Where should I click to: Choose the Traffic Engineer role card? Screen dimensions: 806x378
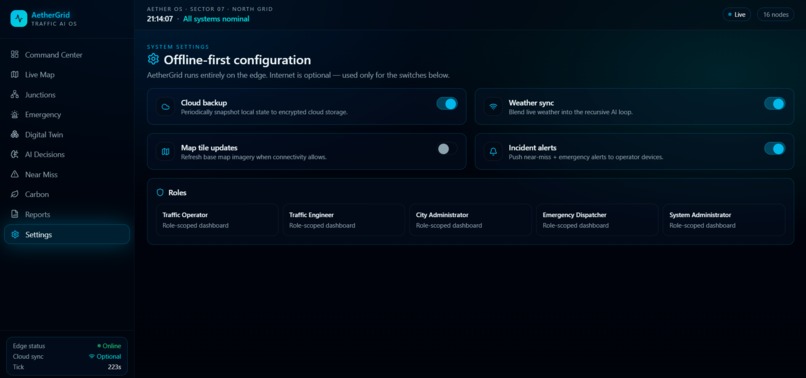tap(343, 220)
